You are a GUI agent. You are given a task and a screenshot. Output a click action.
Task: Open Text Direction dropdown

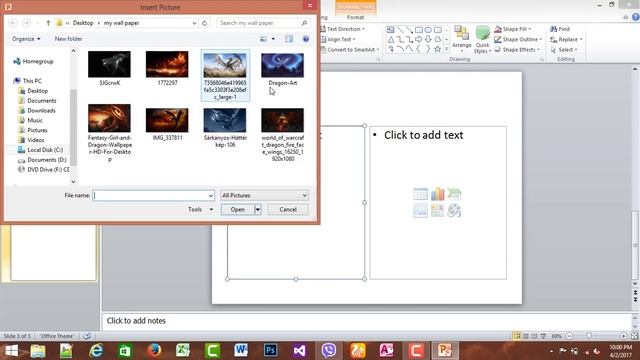click(343, 29)
